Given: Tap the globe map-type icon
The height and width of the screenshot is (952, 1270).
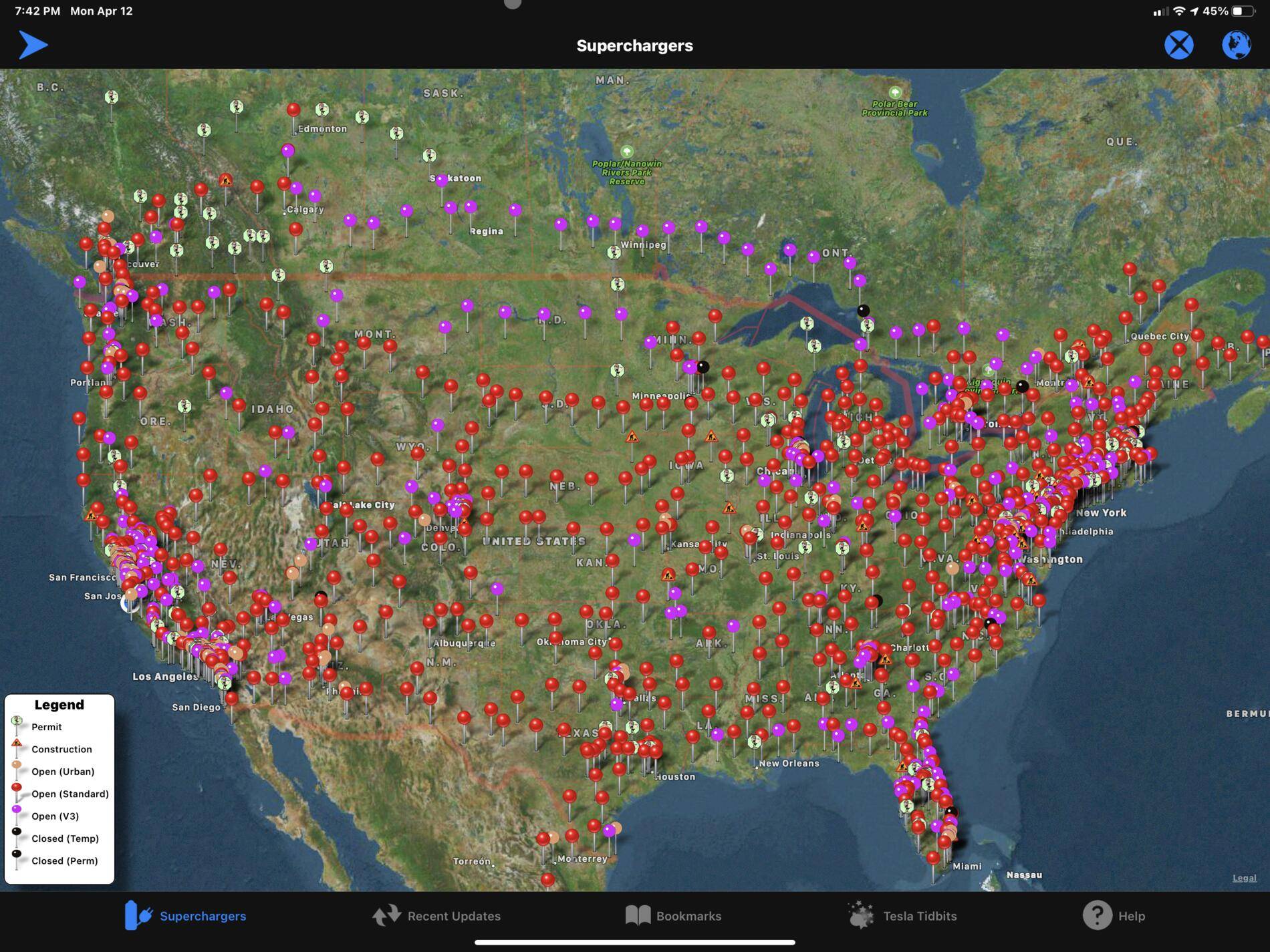Looking at the screenshot, I should point(1236,45).
